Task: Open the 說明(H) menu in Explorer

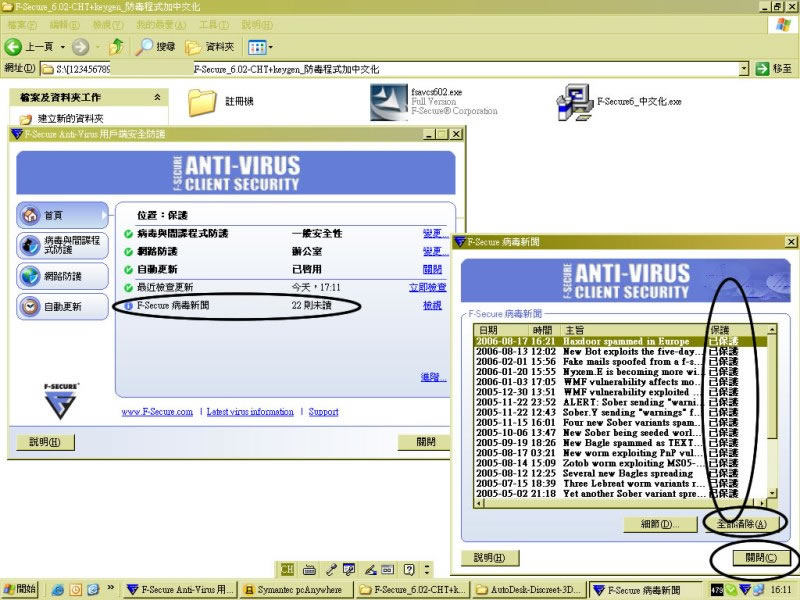Action: 257,24
